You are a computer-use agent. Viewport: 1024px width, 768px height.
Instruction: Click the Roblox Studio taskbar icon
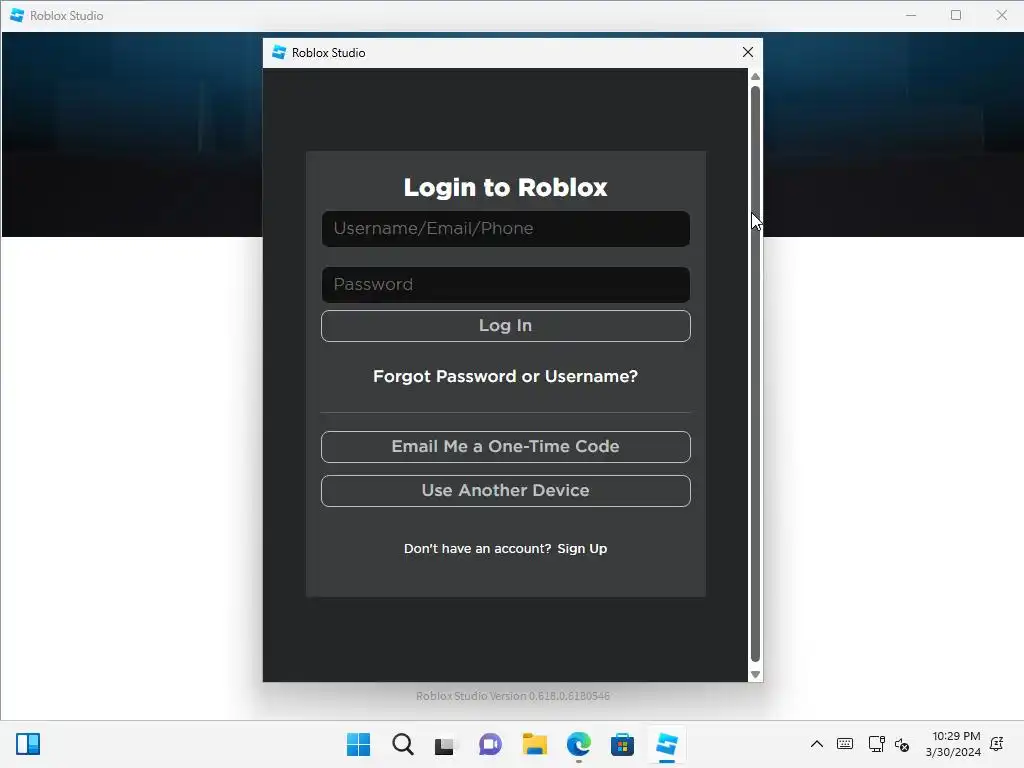pos(666,744)
